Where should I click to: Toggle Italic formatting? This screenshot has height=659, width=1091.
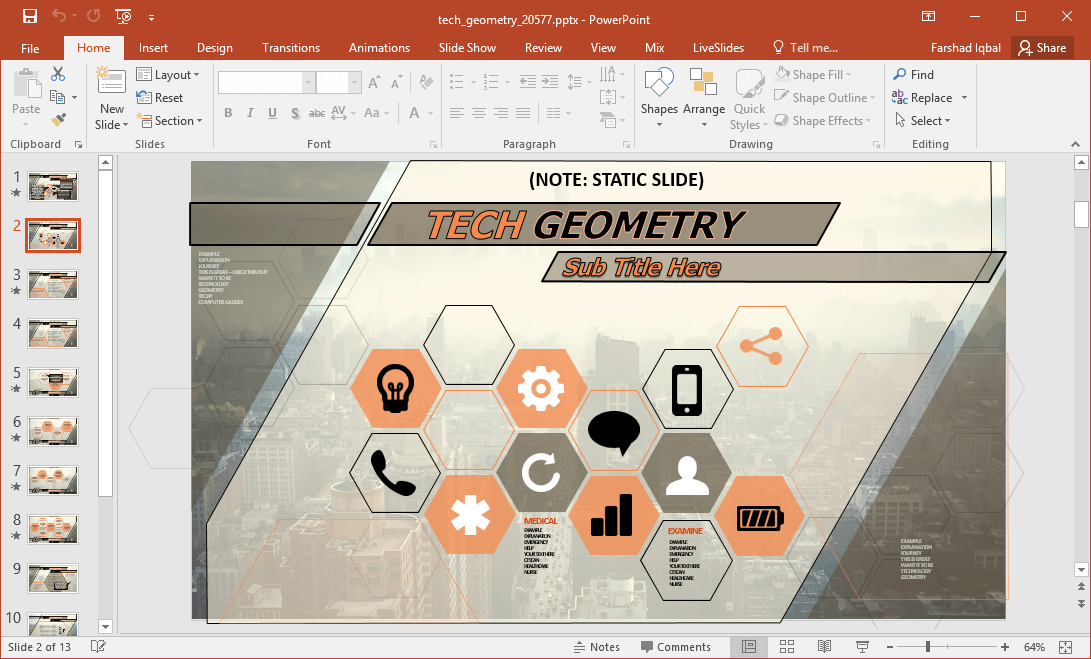[x=250, y=113]
